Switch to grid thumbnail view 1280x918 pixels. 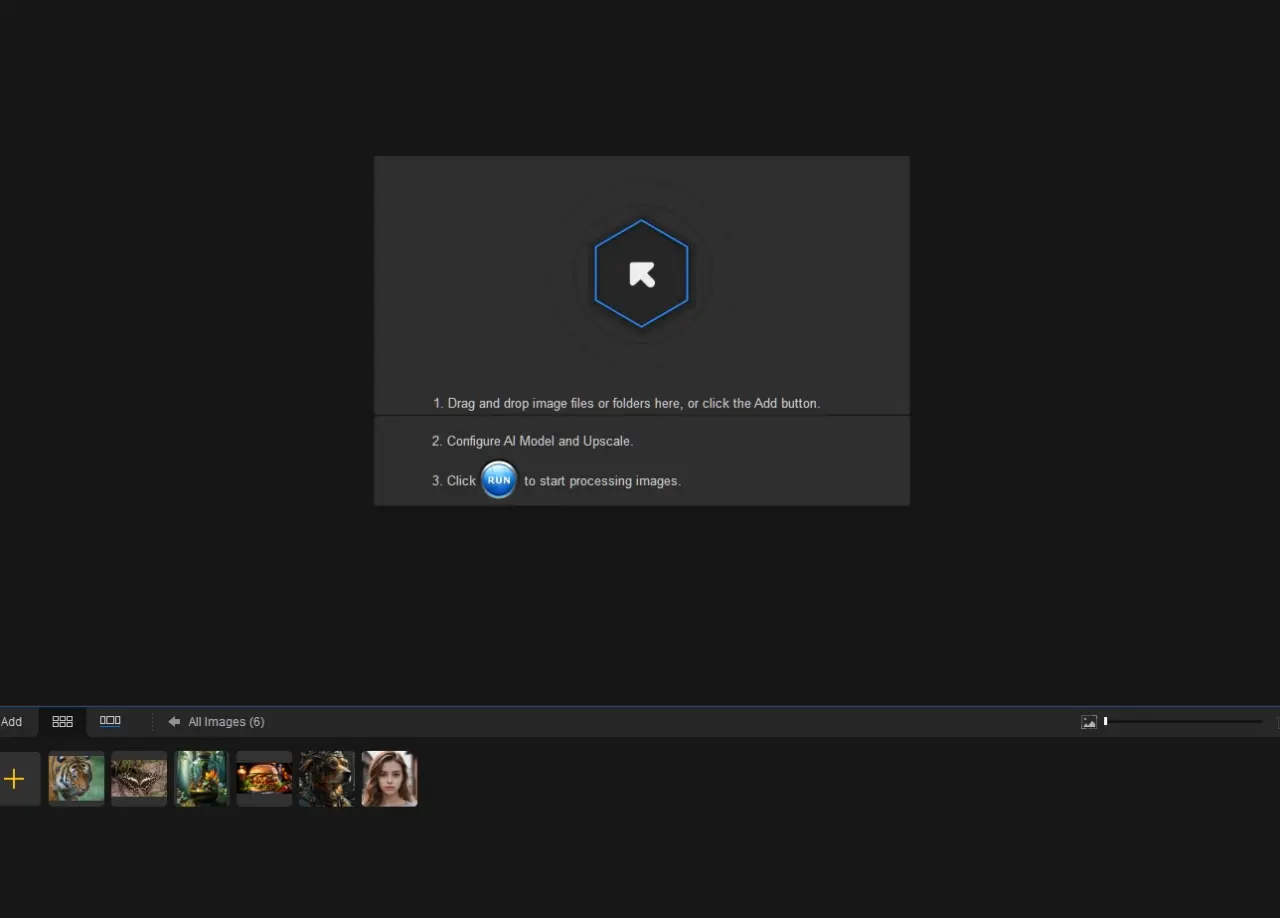click(x=62, y=721)
